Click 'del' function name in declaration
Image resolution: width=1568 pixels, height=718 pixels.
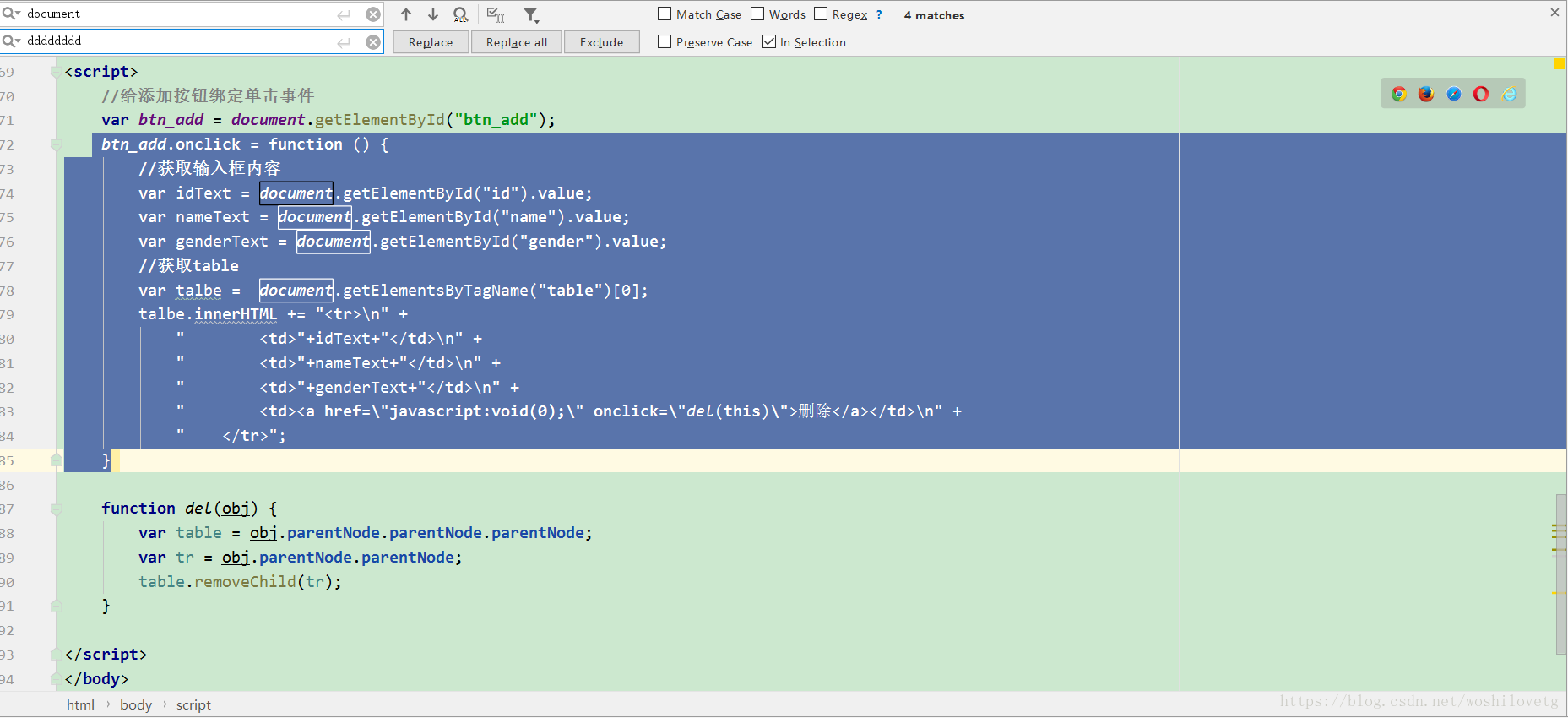coord(198,509)
